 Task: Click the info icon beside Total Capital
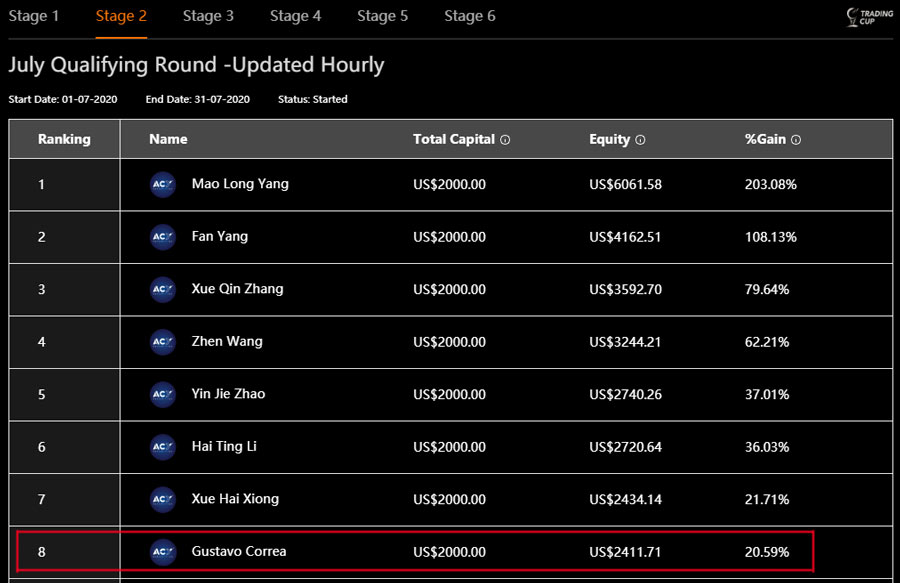point(505,140)
